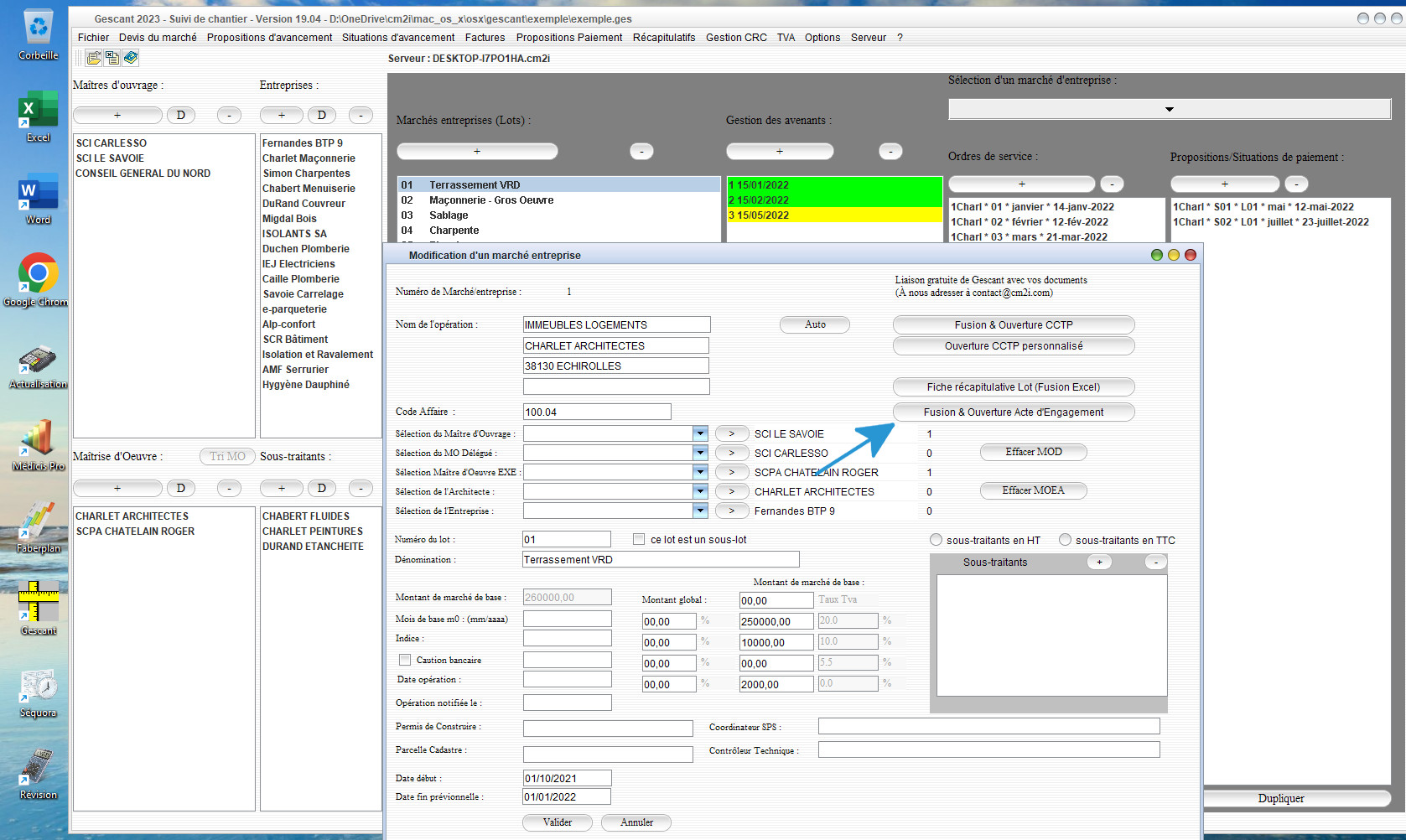
Task: Click the '>' button beside SCI LE SAVOIE
Action: point(732,433)
